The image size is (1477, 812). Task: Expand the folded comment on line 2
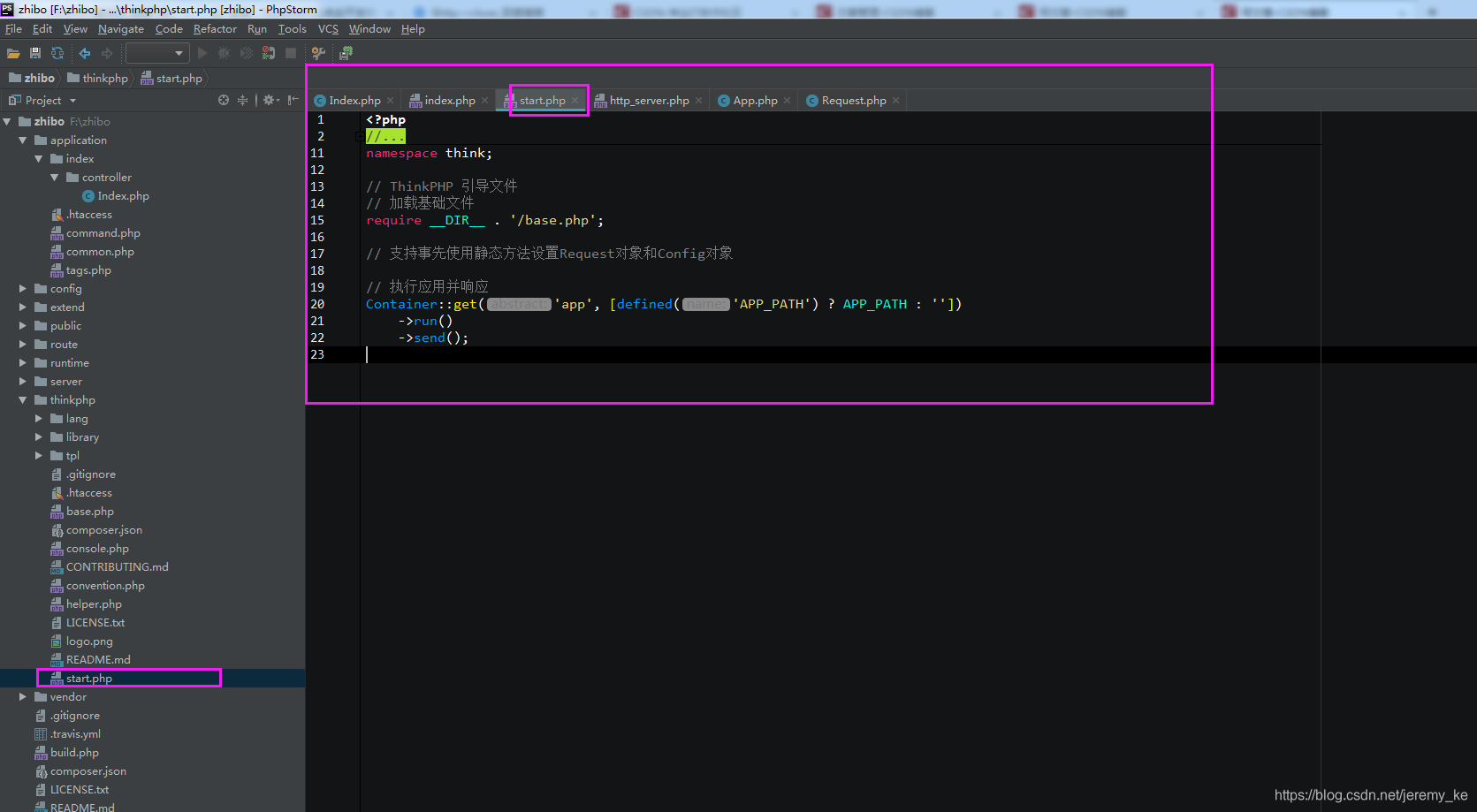pyautogui.click(x=385, y=137)
